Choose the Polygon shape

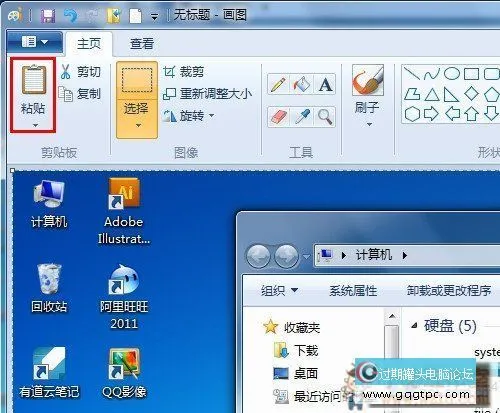click(412, 94)
